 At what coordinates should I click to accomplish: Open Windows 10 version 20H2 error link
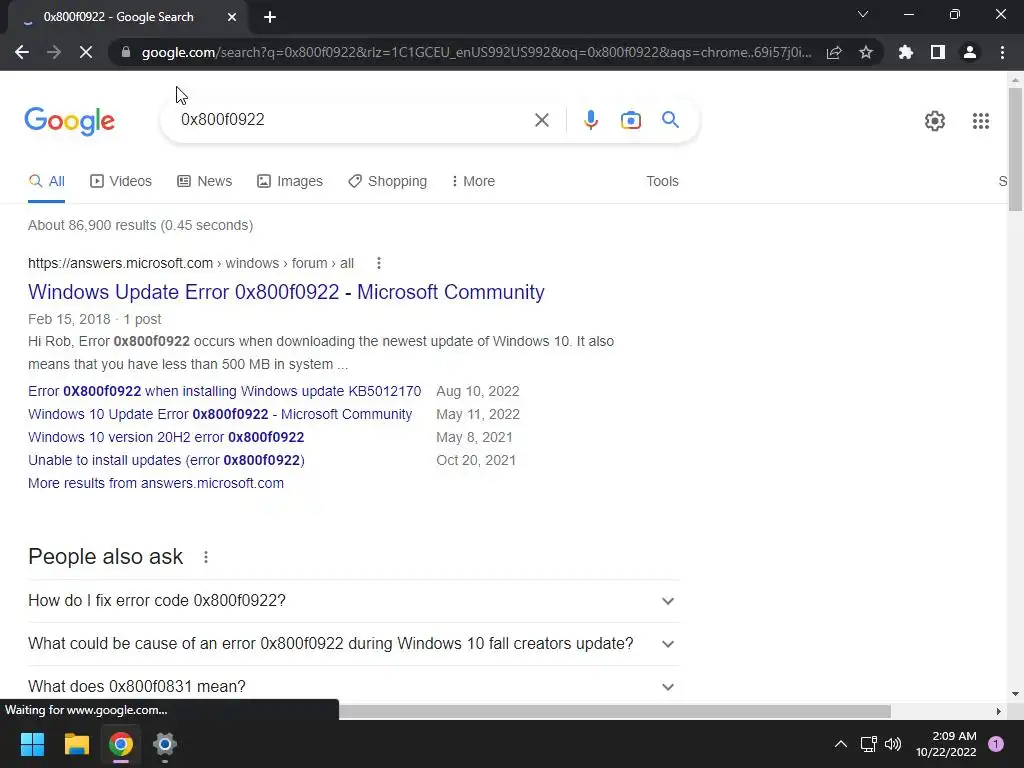[166, 437]
